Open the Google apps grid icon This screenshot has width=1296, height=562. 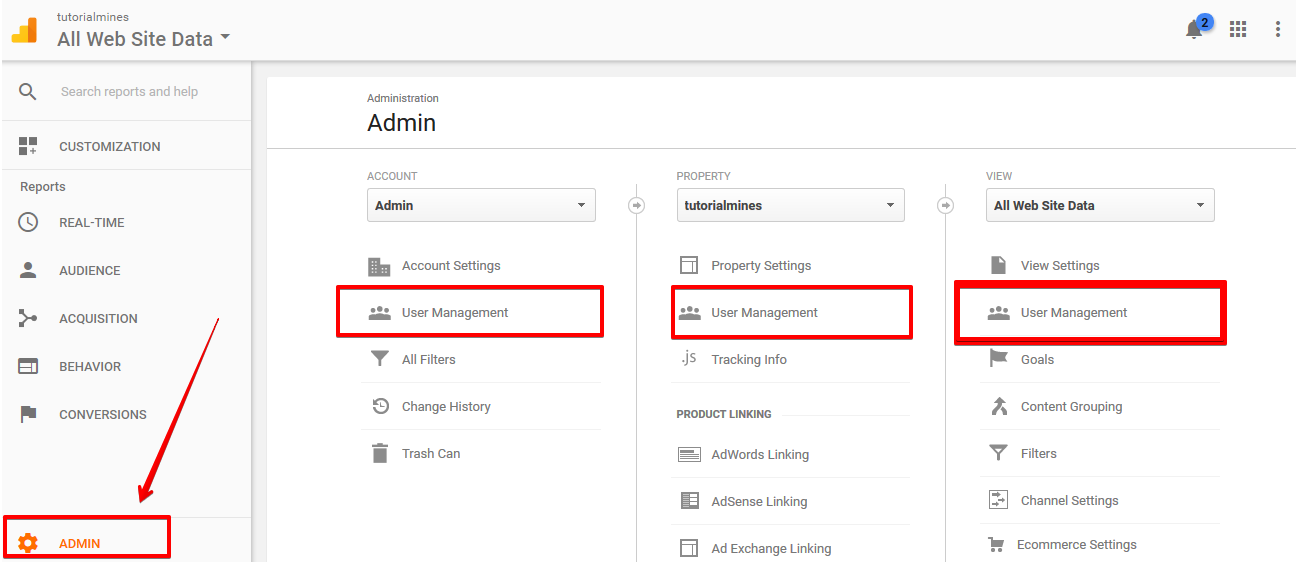1238,29
